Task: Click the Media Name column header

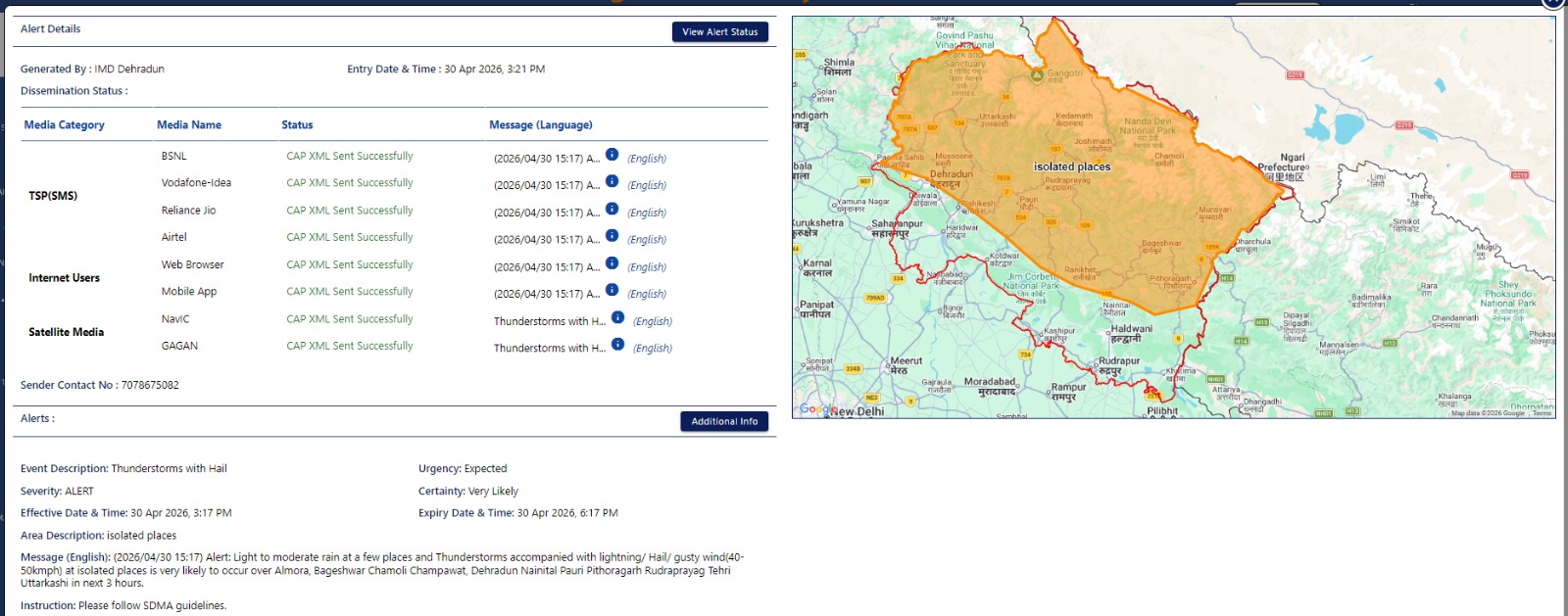Action: [189, 125]
